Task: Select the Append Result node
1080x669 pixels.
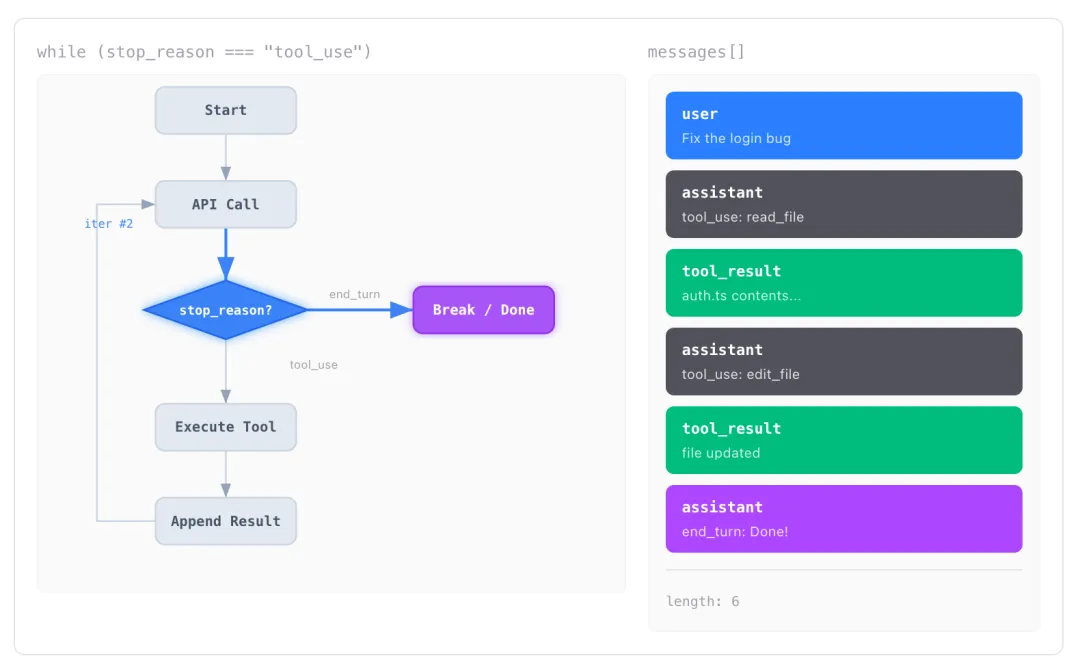Action: [x=225, y=521]
